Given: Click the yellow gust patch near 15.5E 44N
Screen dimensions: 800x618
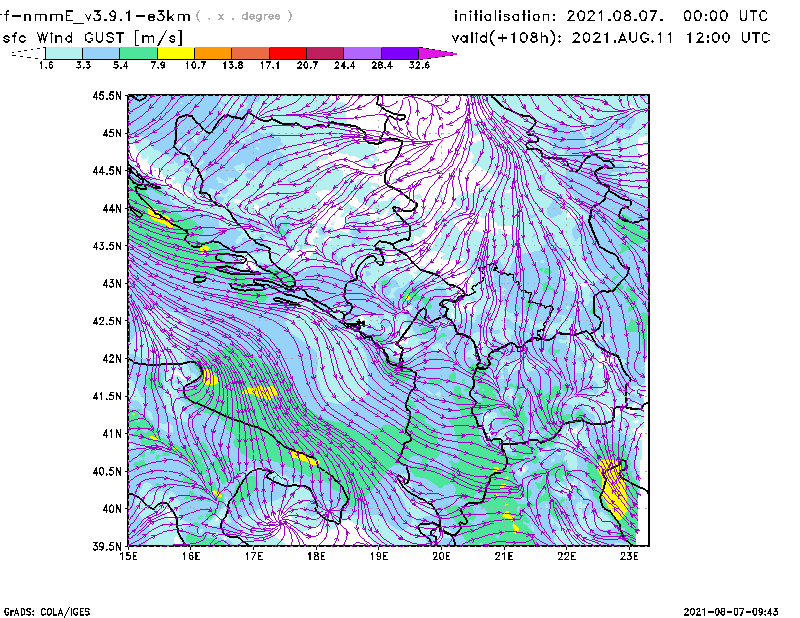Looking at the screenshot, I should (x=160, y=217).
